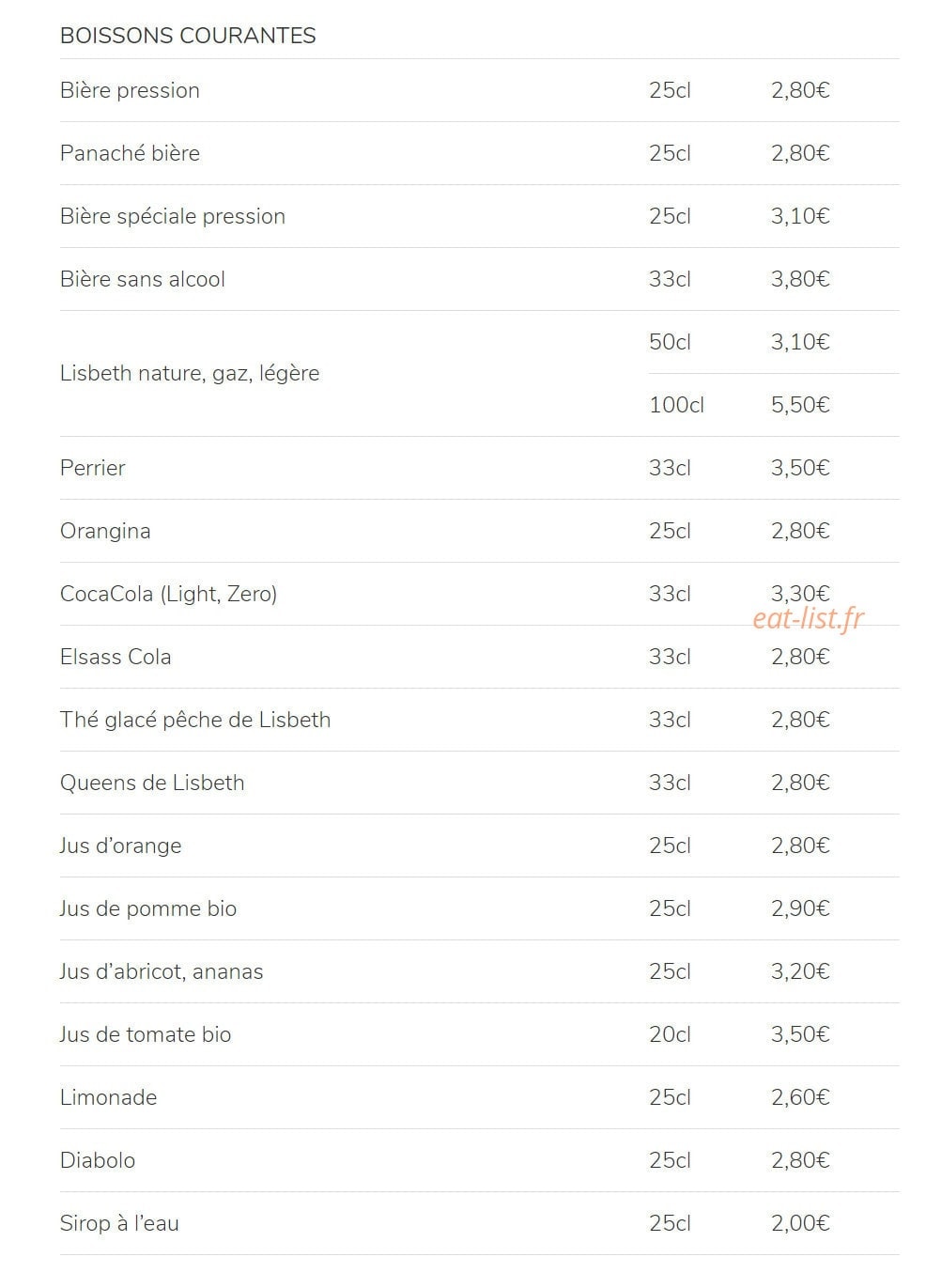Select Bière spéciale pression entry
926x1288 pixels.
[173, 216]
